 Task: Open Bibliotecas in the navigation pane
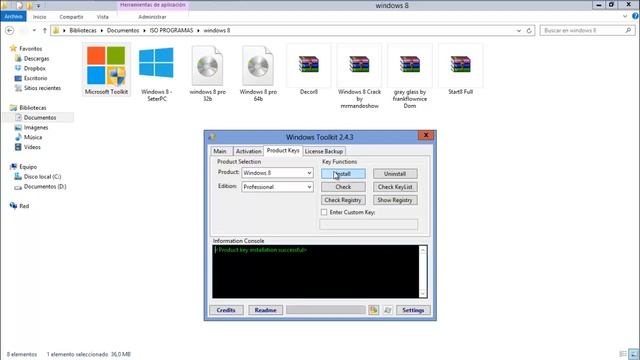coord(28,107)
